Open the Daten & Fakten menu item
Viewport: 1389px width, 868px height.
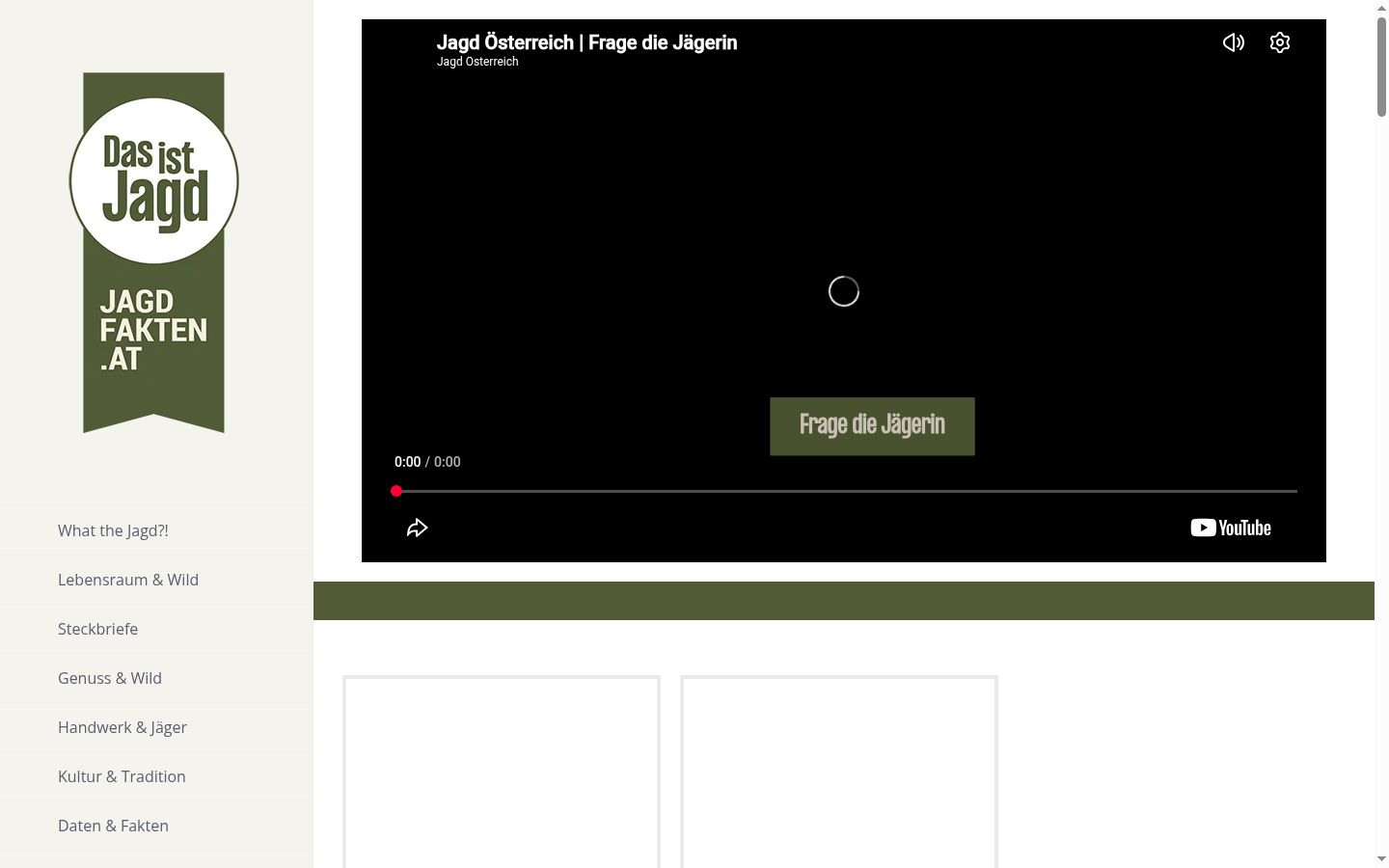(113, 826)
